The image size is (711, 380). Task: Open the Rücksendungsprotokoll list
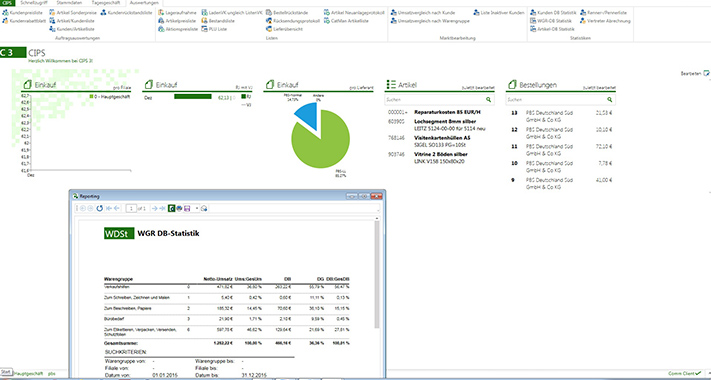293,21
